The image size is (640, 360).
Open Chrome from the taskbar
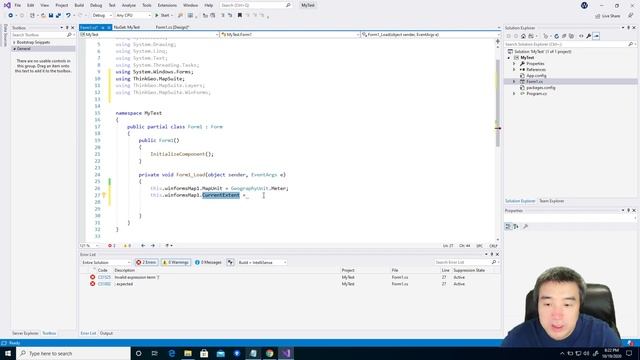(x=269, y=353)
